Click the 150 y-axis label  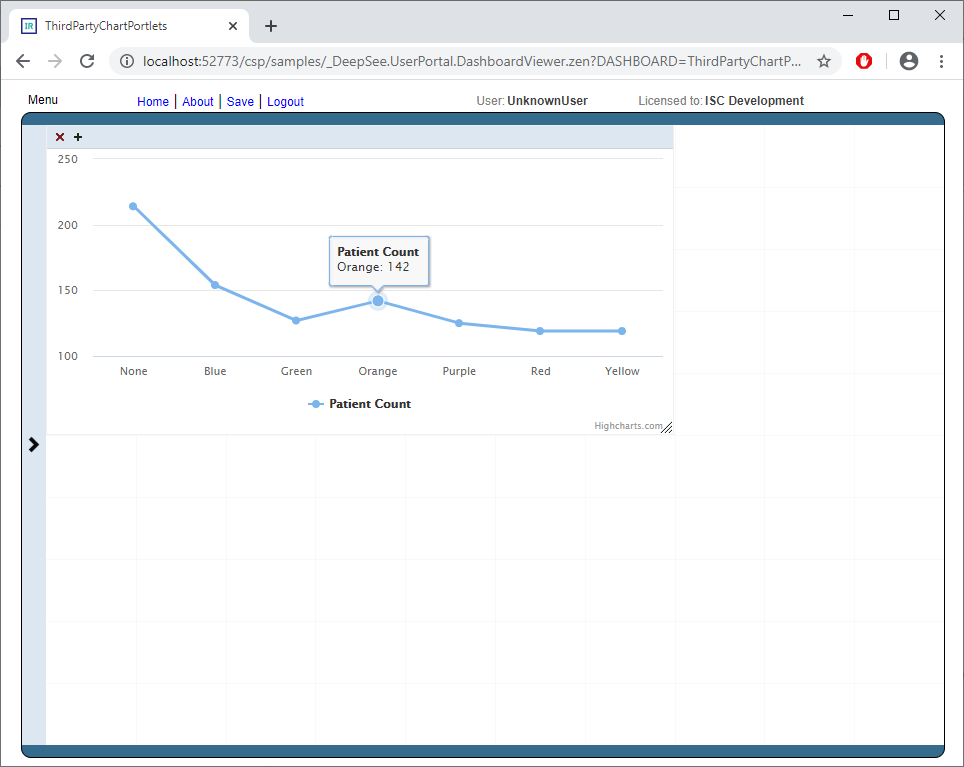[x=68, y=290]
